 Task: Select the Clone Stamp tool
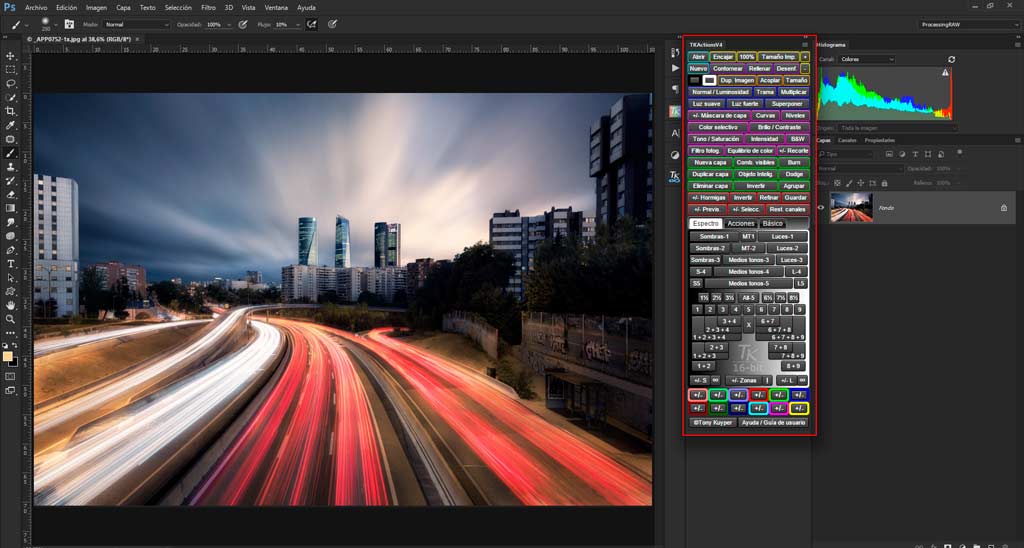tap(10, 167)
